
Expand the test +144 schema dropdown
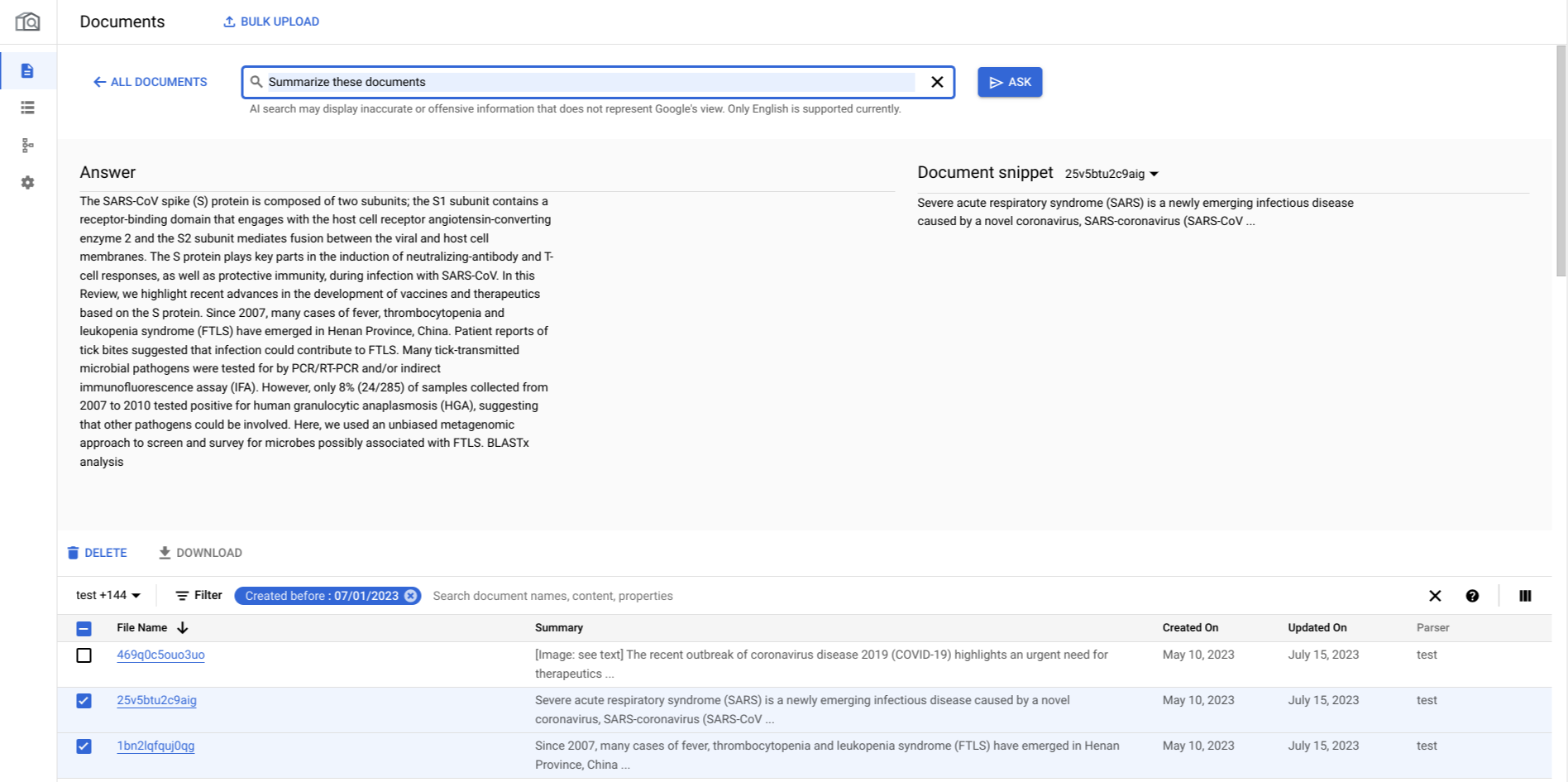(108, 596)
